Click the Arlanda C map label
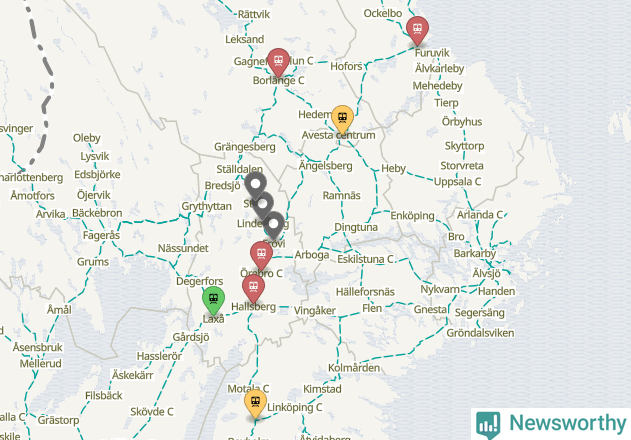Image resolution: width=631 pixels, height=440 pixels. (x=480, y=215)
